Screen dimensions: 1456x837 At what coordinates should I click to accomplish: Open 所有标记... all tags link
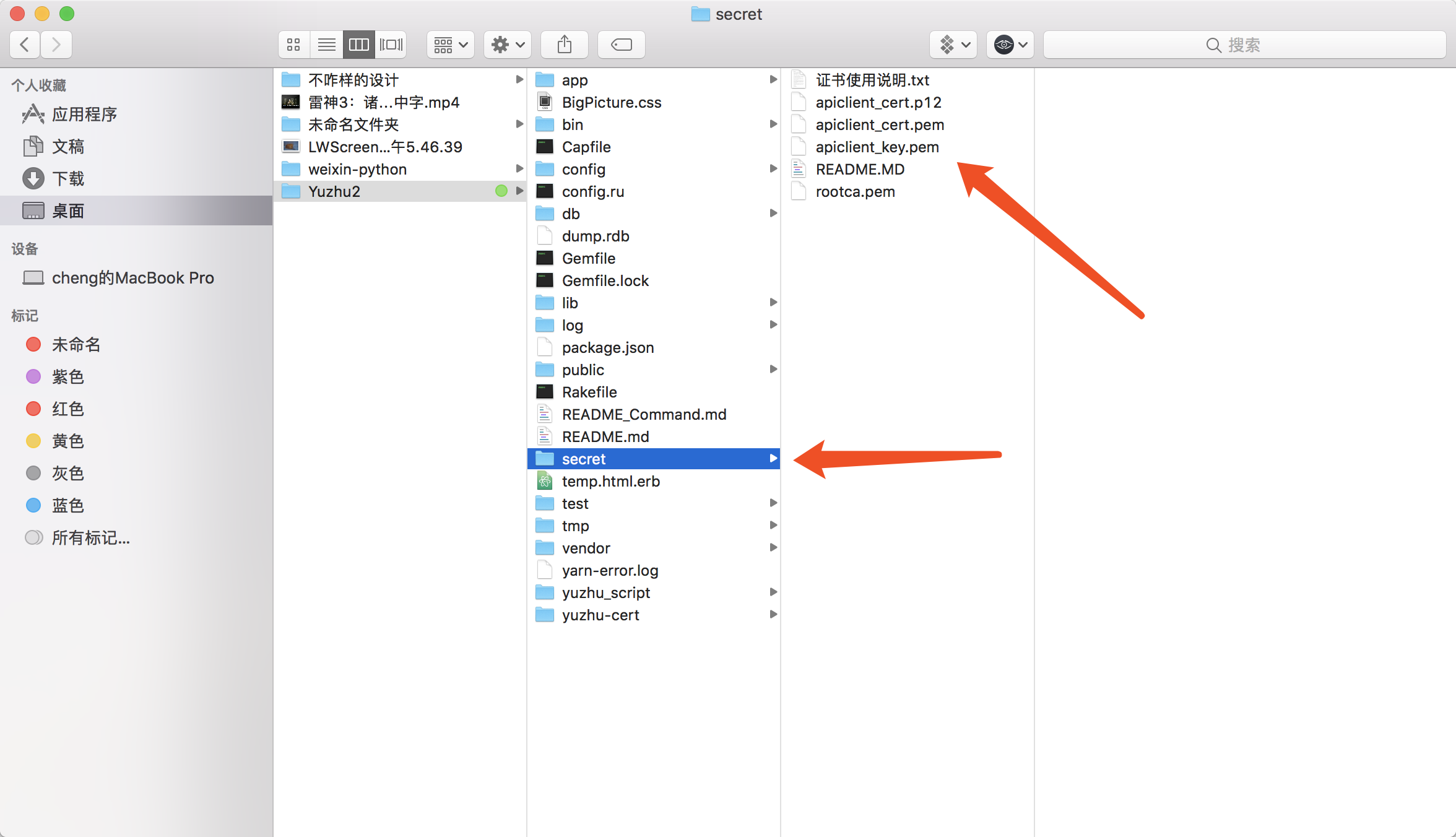(x=90, y=538)
